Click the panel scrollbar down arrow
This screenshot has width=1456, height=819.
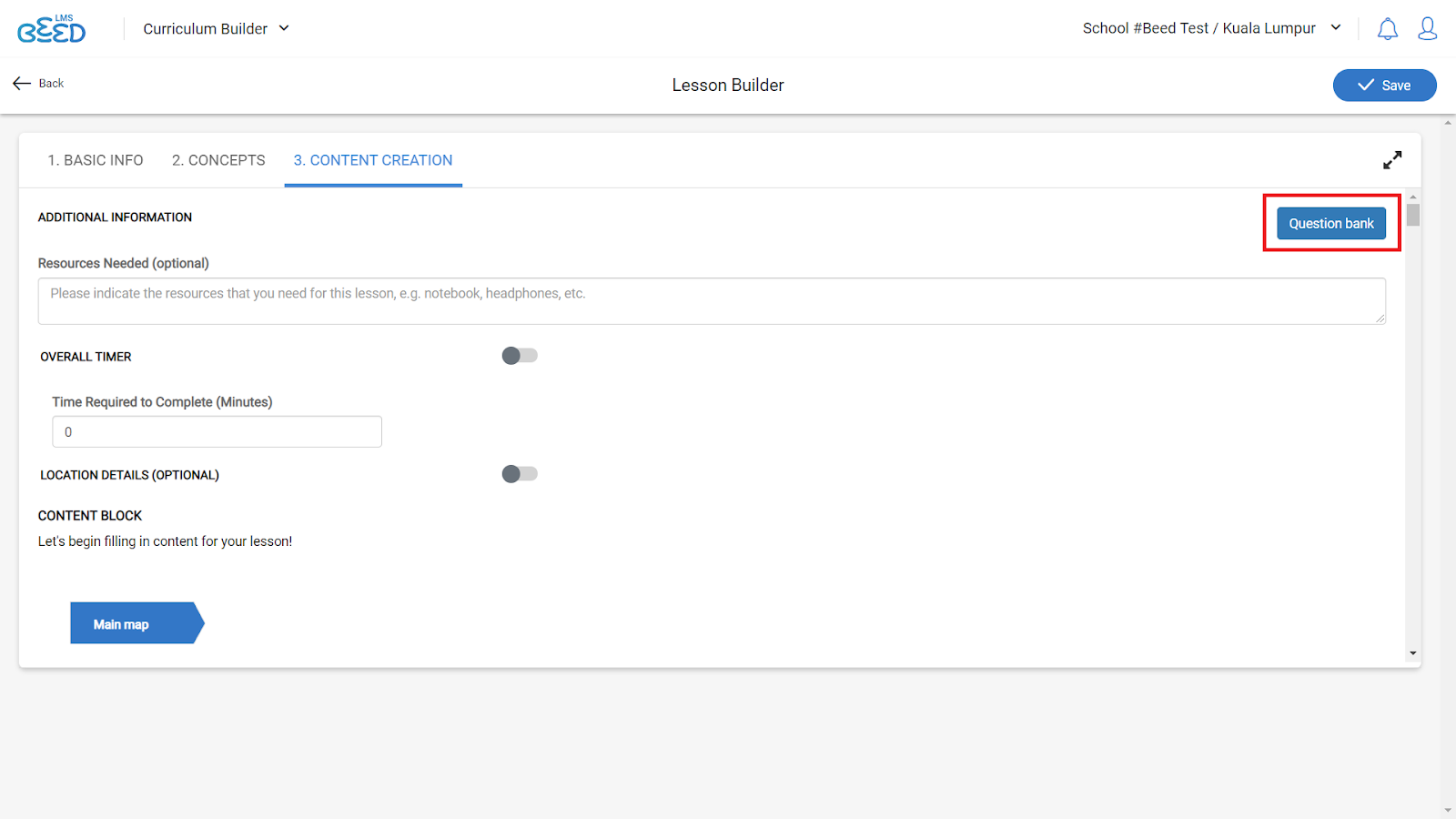1412,652
